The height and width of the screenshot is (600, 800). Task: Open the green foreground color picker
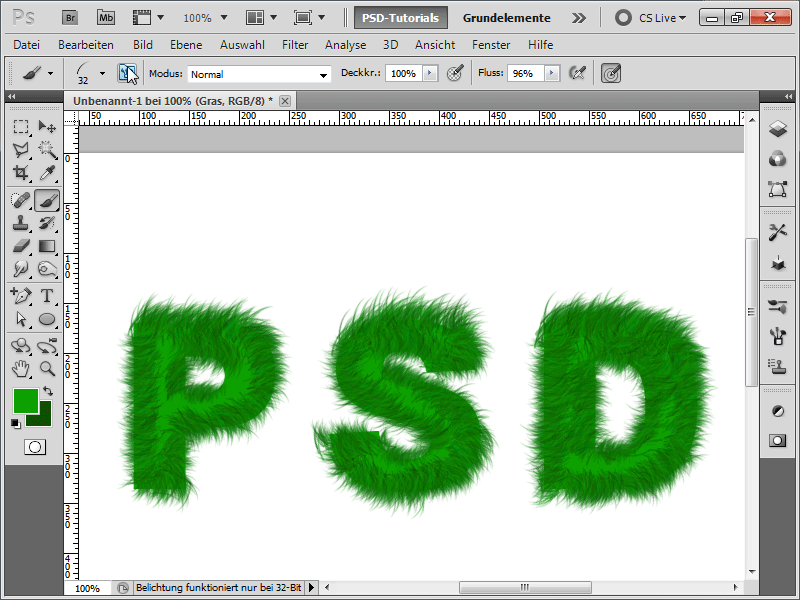[x=26, y=401]
